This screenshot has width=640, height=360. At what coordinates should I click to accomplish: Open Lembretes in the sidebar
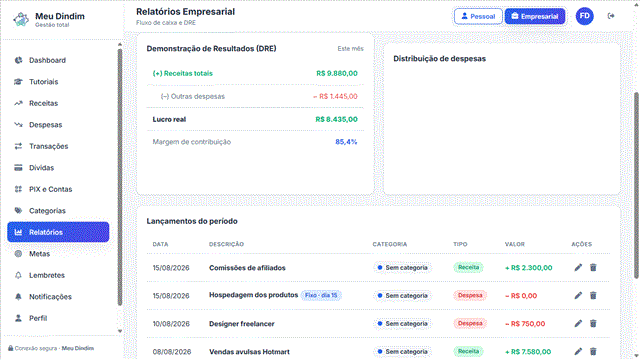click(58, 275)
